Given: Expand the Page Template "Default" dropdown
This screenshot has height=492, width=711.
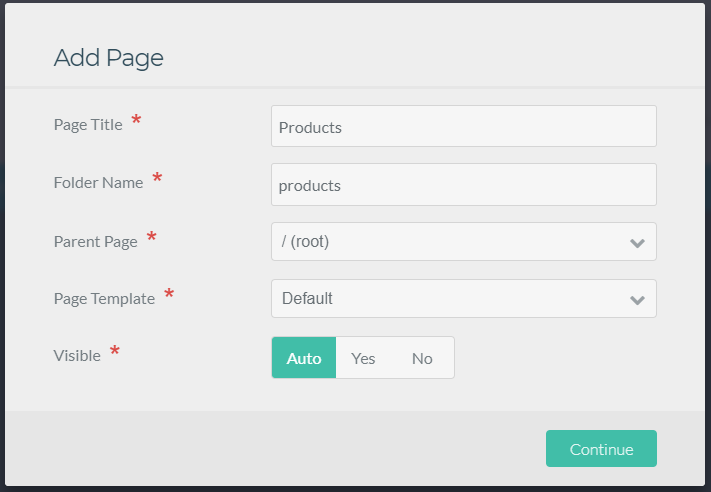Looking at the screenshot, I should (450, 299).
